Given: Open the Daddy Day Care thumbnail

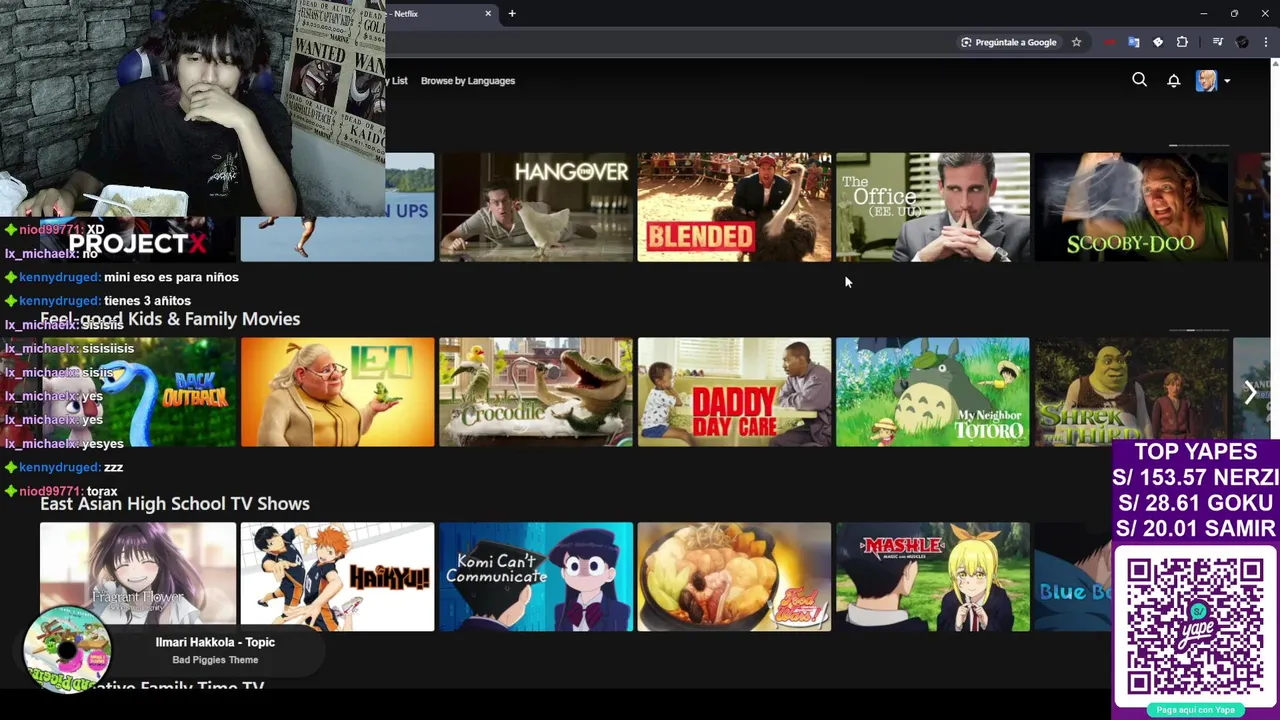Looking at the screenshot, I should pos(734,392).
